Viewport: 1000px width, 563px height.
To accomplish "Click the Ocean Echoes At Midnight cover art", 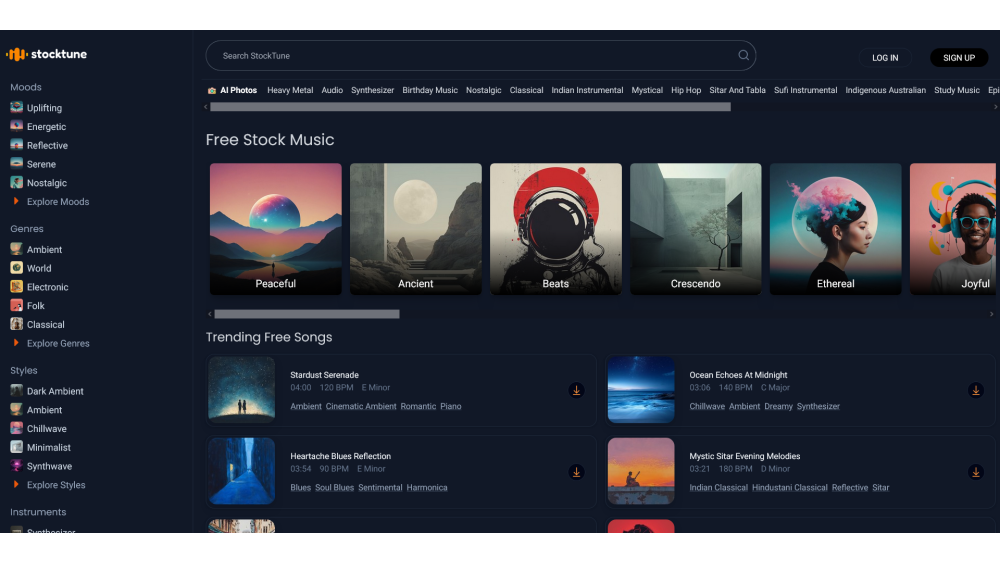I will point(641,390).
